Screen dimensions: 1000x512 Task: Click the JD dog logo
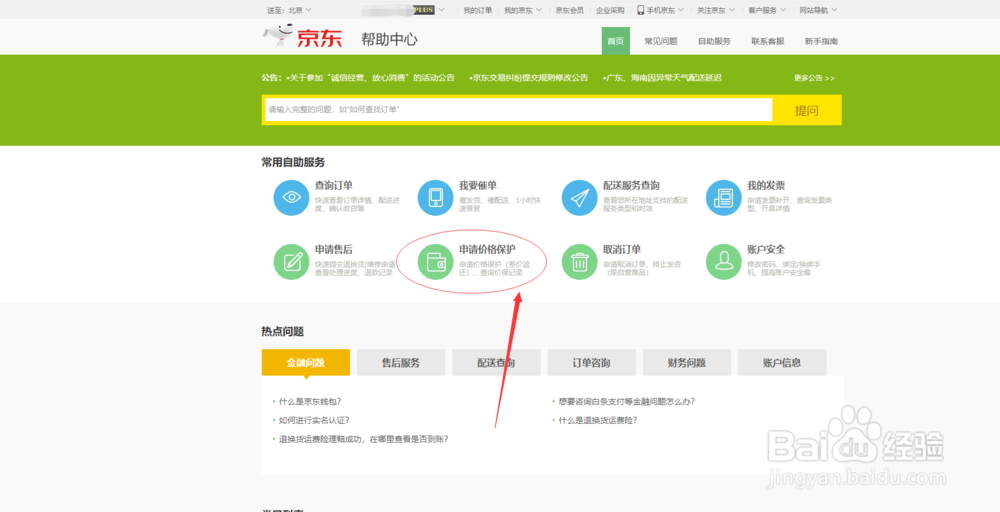(x=278, y=36)
